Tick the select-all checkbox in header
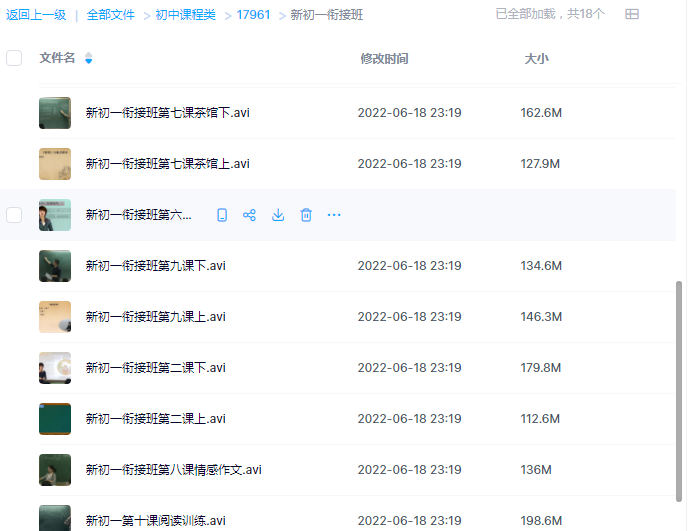 [14, 58]
